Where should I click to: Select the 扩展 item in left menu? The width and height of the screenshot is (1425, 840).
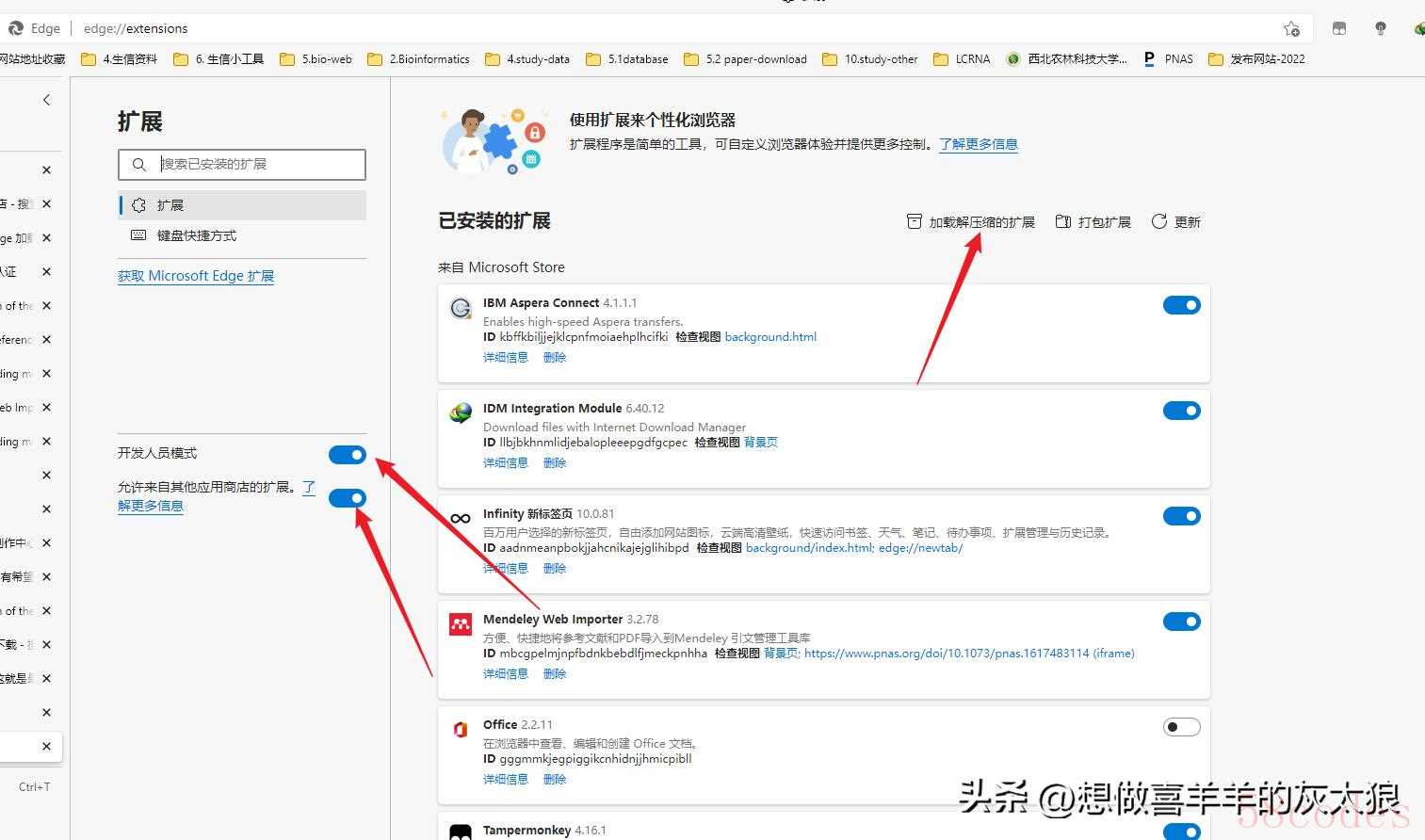point(170,205)
